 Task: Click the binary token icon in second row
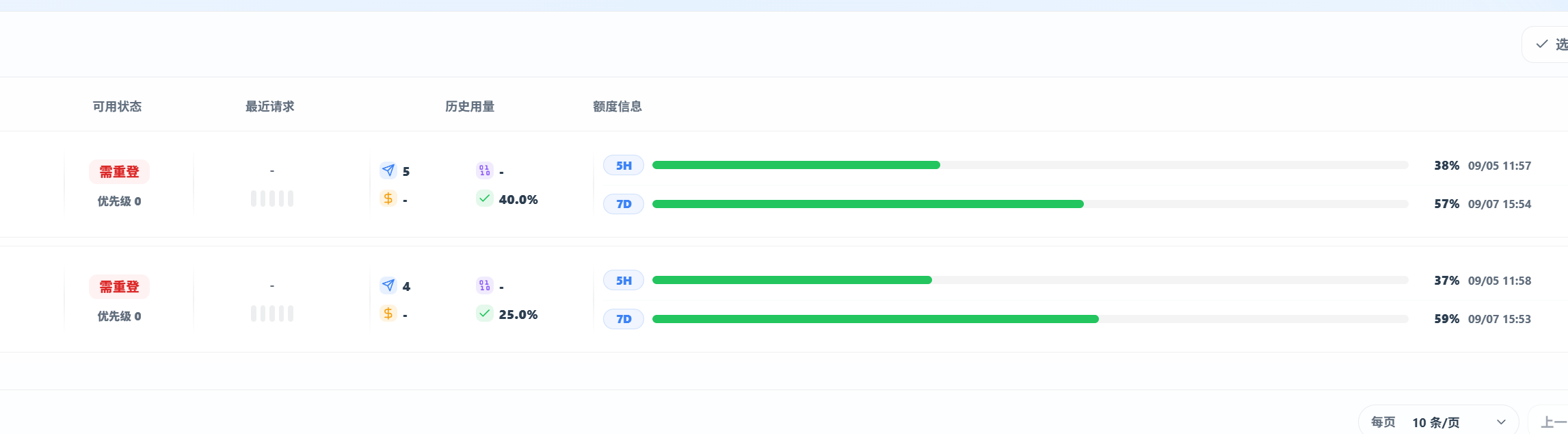tap(484, 285)
